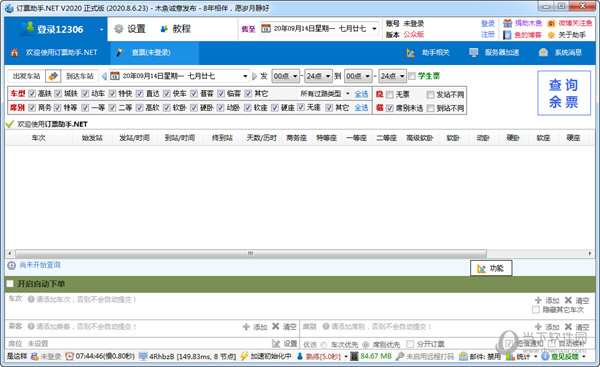600x367 pixels.
Task: Click 全选 in the 车型 row
Action: (361, 94)
